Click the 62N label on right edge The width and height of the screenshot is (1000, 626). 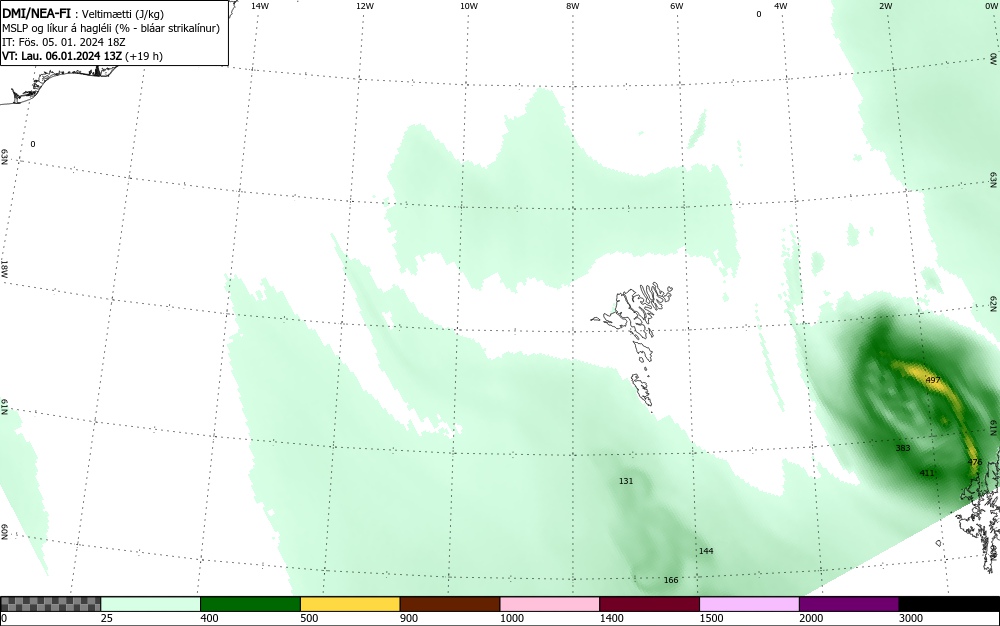[x=994, y=304]
